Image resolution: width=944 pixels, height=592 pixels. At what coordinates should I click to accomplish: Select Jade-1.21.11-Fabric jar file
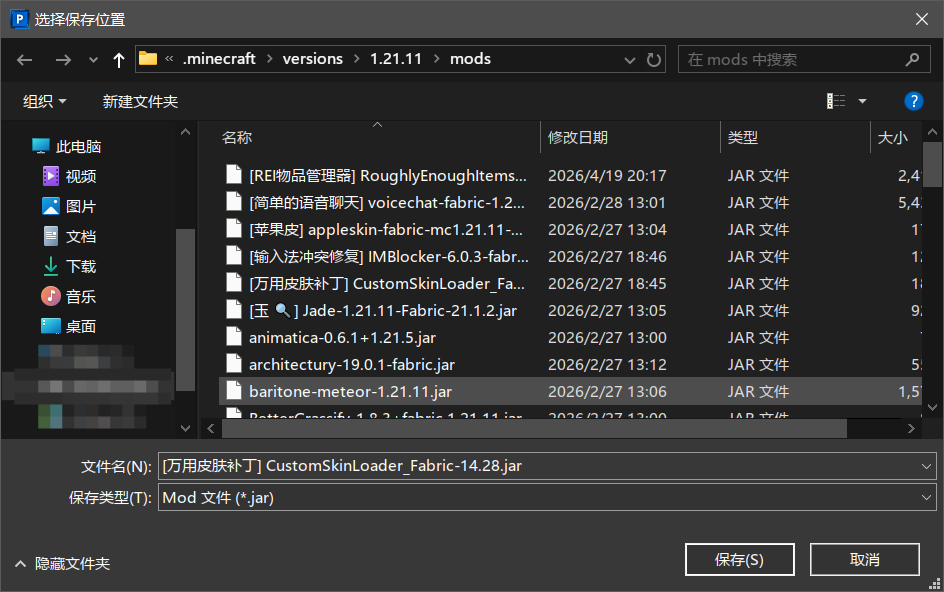(383, 311)
